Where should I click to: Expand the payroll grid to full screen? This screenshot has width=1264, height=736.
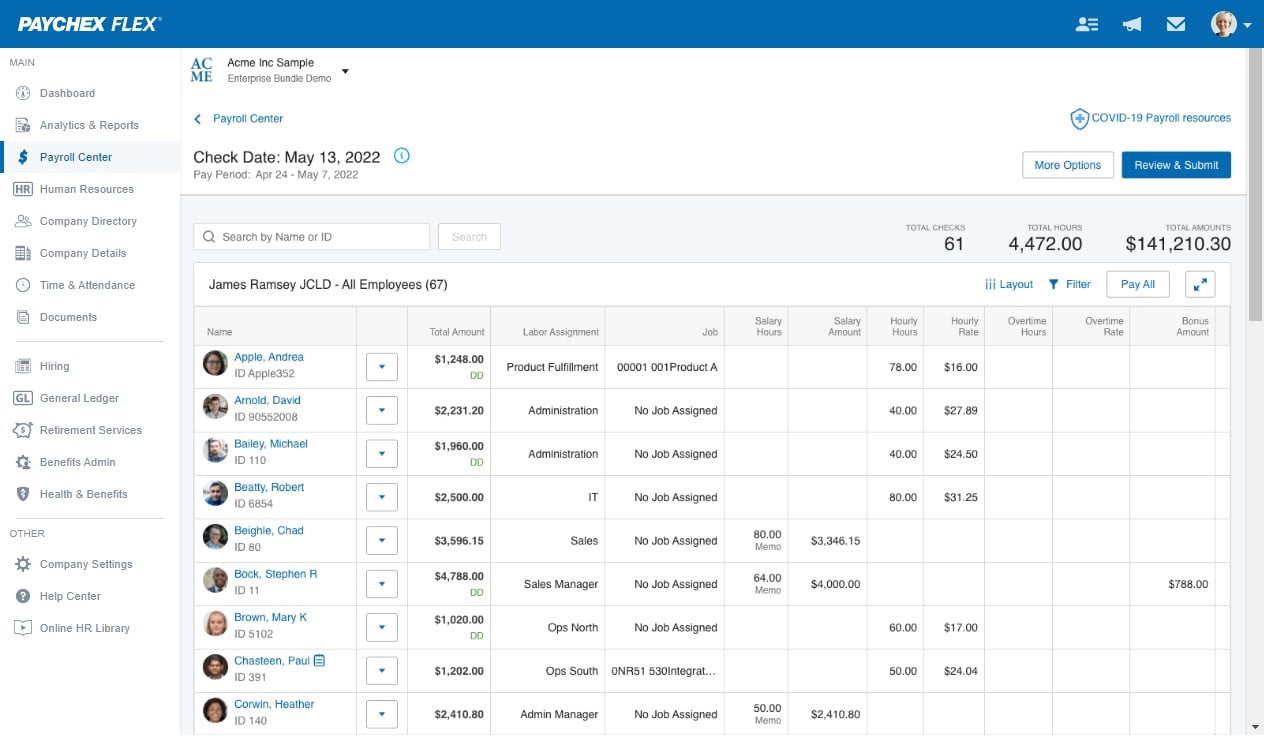coord(1200,284)
